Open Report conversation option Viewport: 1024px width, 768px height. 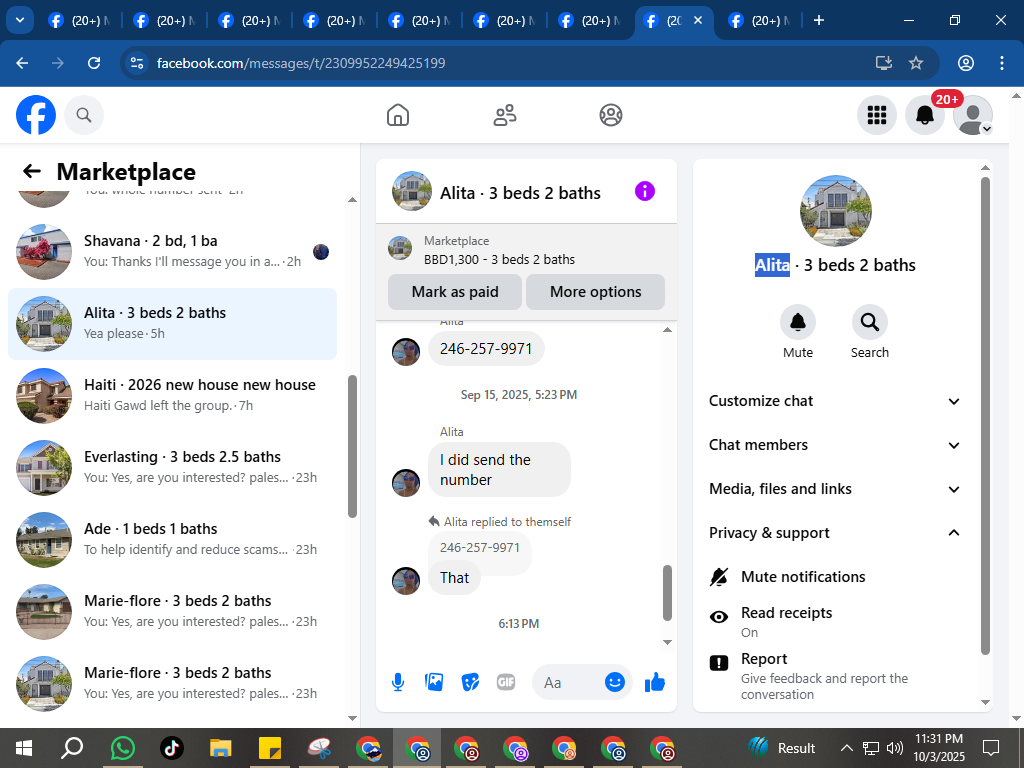coord(836,676)
